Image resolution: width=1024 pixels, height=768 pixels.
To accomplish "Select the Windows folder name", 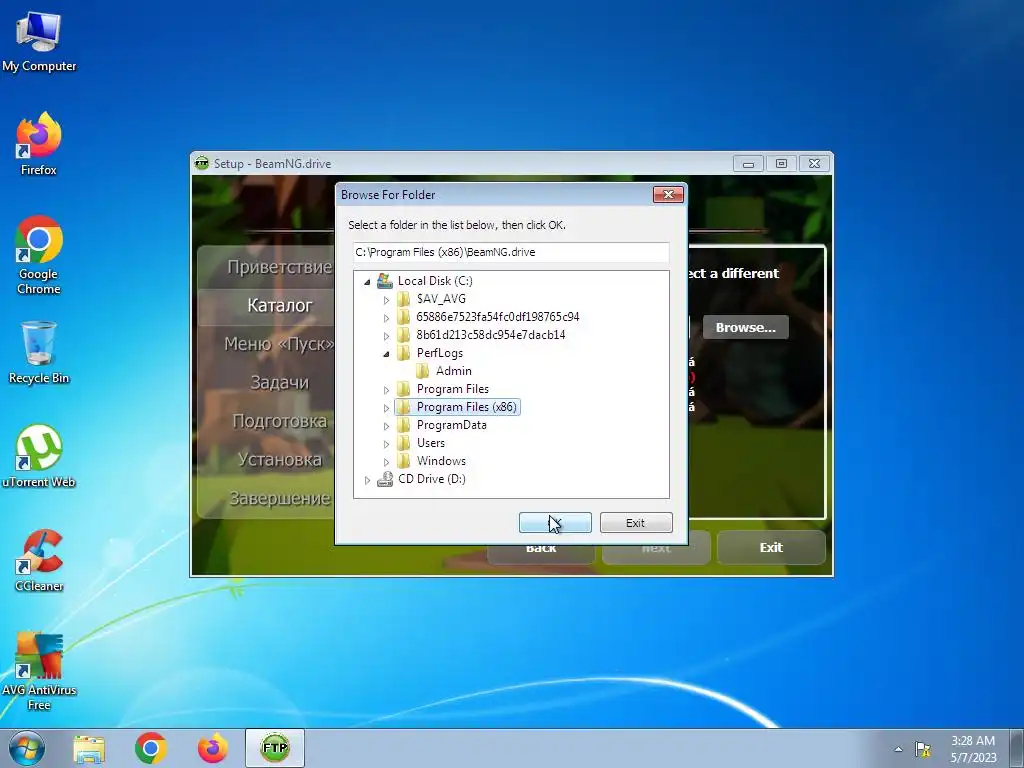I will point(441,461).
